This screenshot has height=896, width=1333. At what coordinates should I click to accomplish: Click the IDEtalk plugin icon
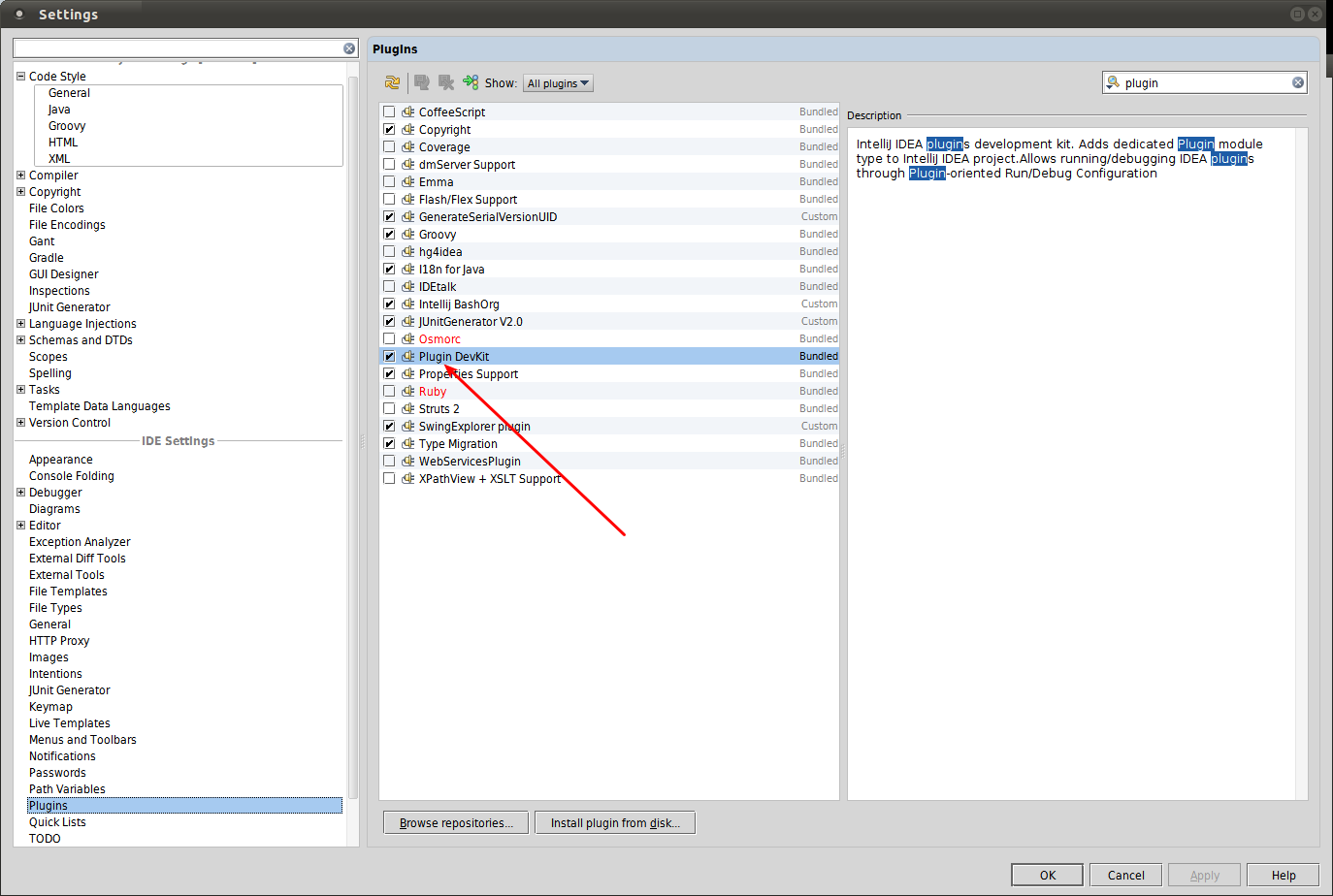tap(408, 287)
